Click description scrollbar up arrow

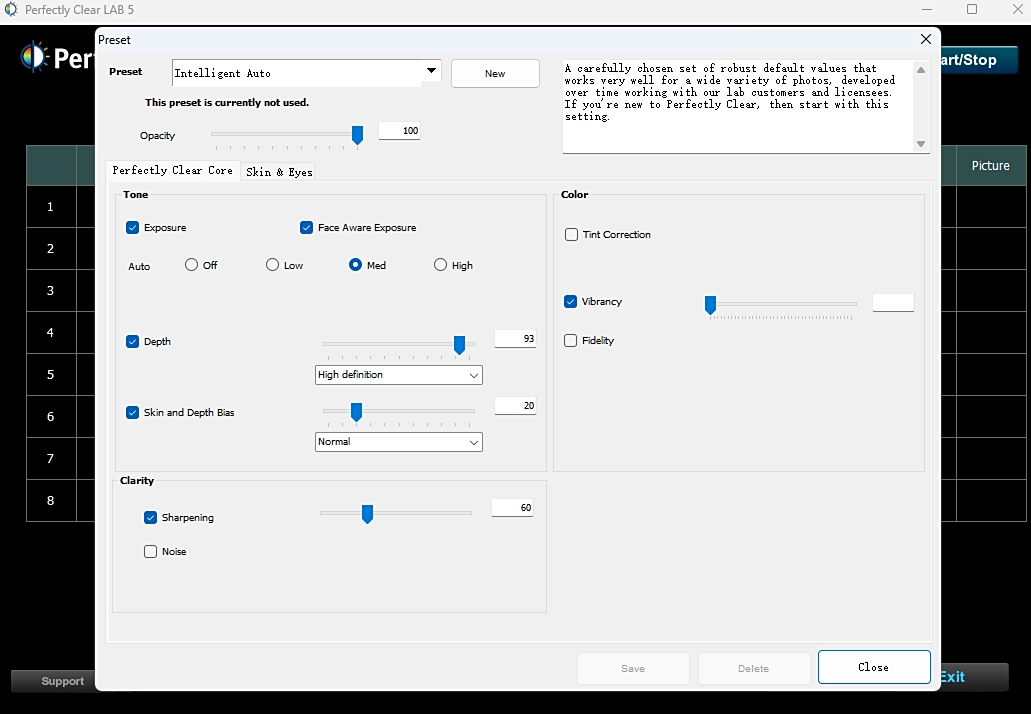(921, 70)
